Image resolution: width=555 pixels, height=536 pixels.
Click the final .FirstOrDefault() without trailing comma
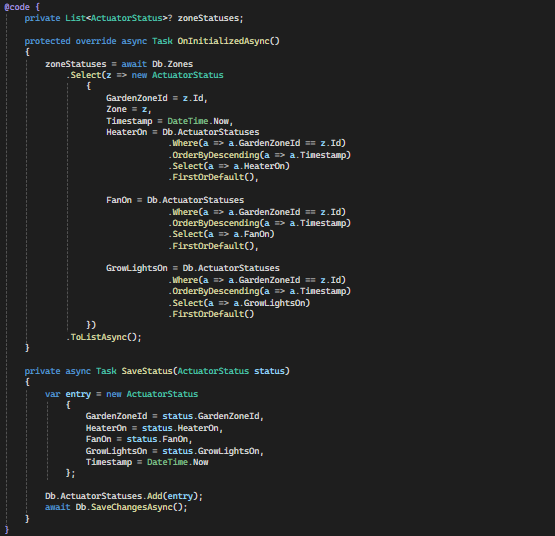coord(211,314)
